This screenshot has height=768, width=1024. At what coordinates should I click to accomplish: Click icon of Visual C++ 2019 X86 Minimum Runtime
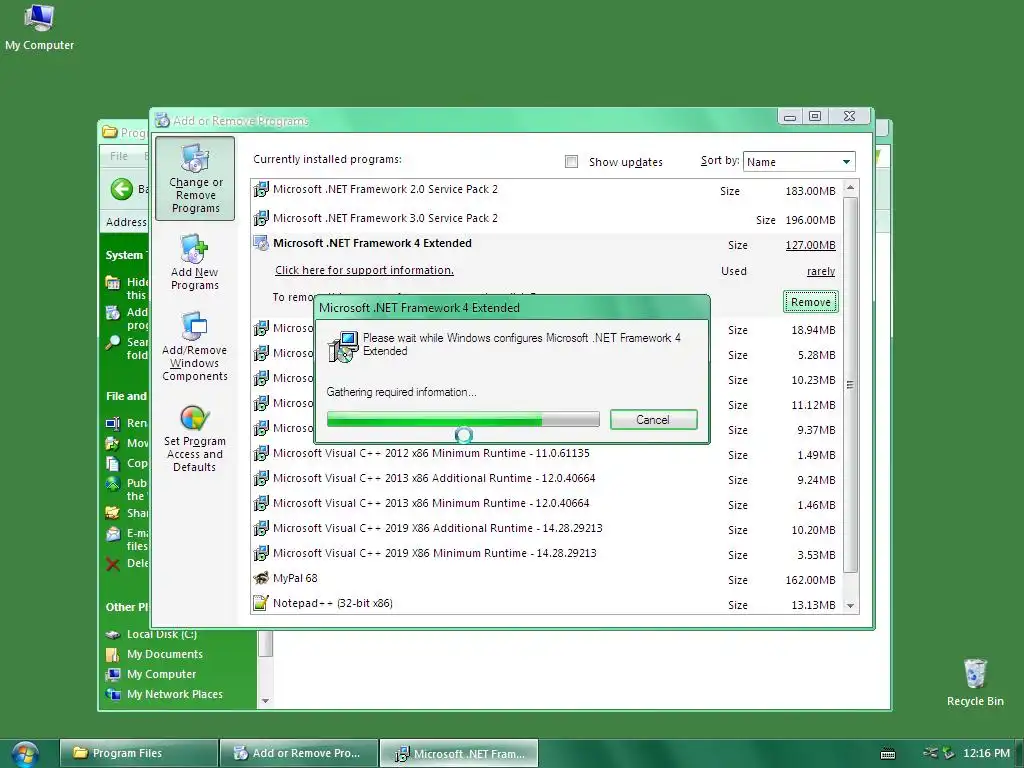(261, 553)
